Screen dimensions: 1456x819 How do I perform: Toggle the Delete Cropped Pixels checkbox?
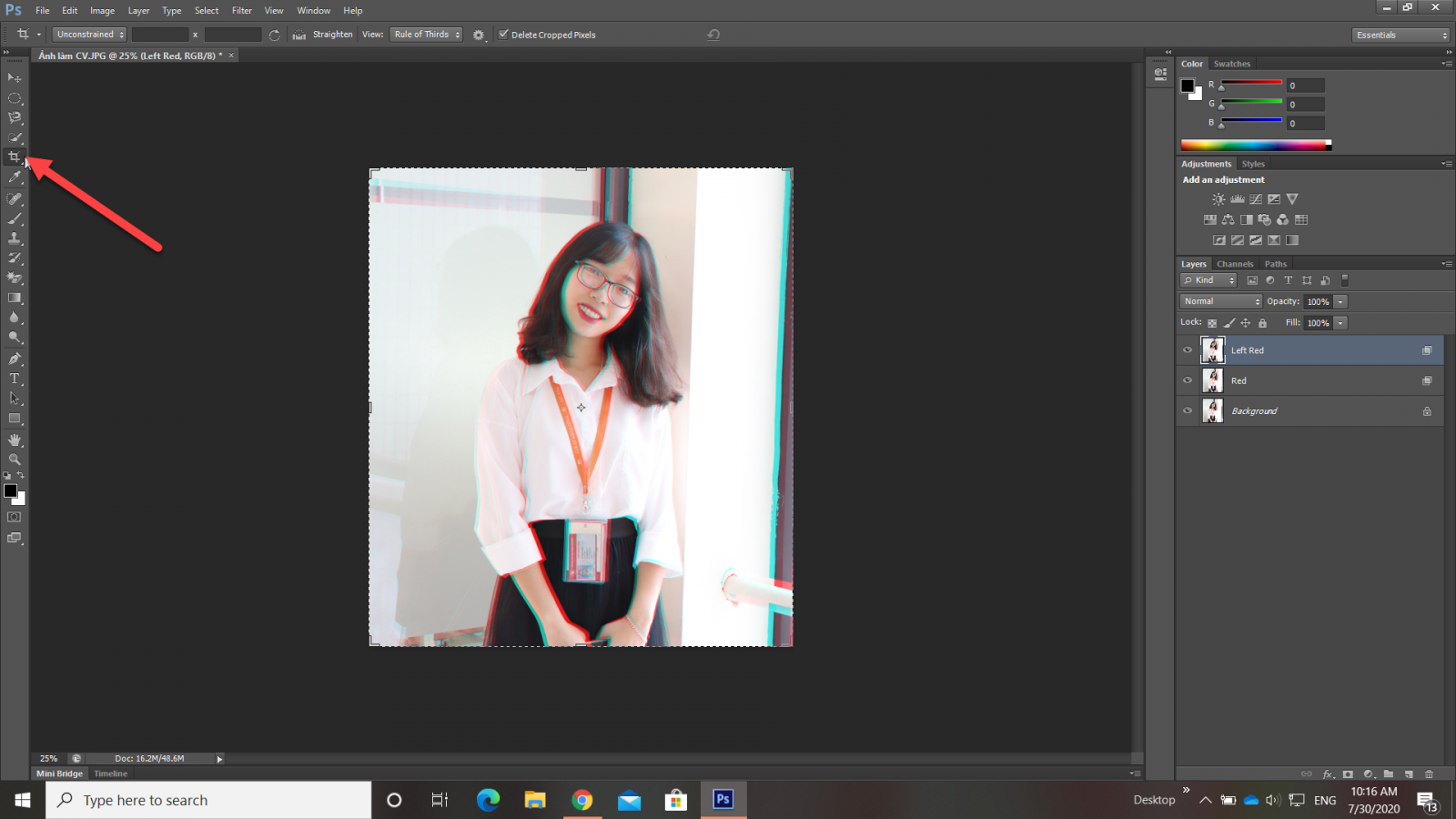pyautogui.click(x=503, y=35)
